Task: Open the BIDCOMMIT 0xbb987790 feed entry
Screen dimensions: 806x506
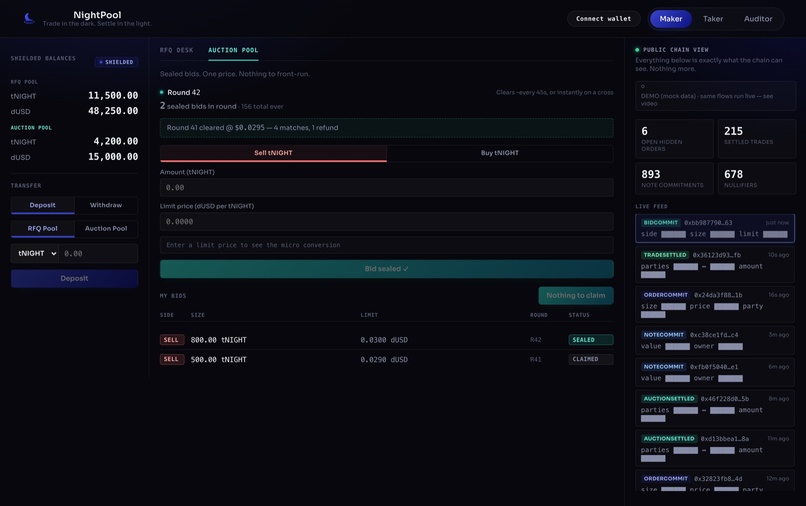Action: 715,228
